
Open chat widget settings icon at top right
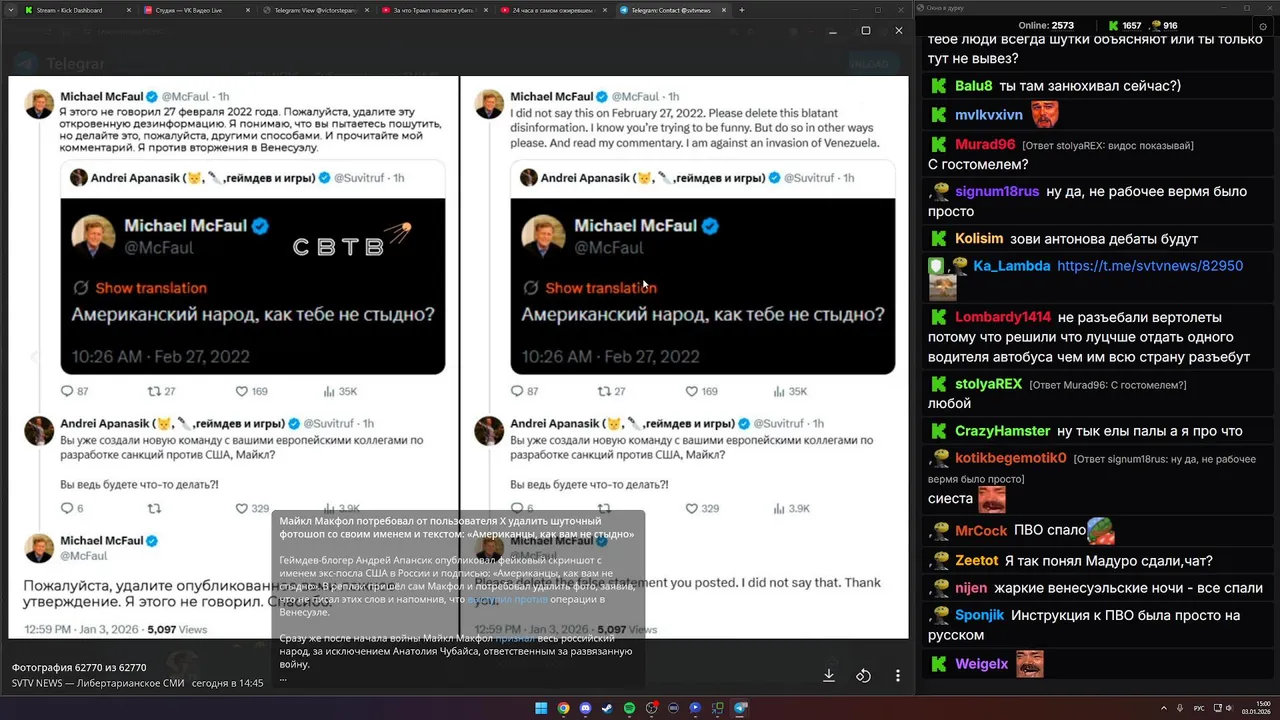(x=1263, y=27)
